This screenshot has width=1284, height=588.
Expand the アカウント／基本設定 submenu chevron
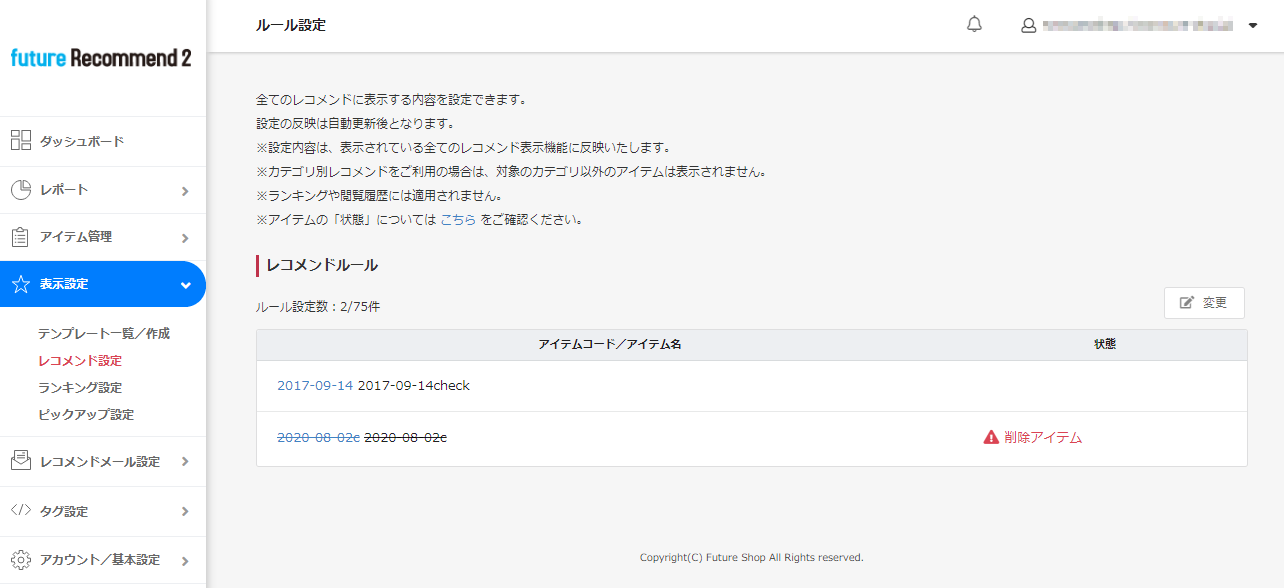(185, 560)
